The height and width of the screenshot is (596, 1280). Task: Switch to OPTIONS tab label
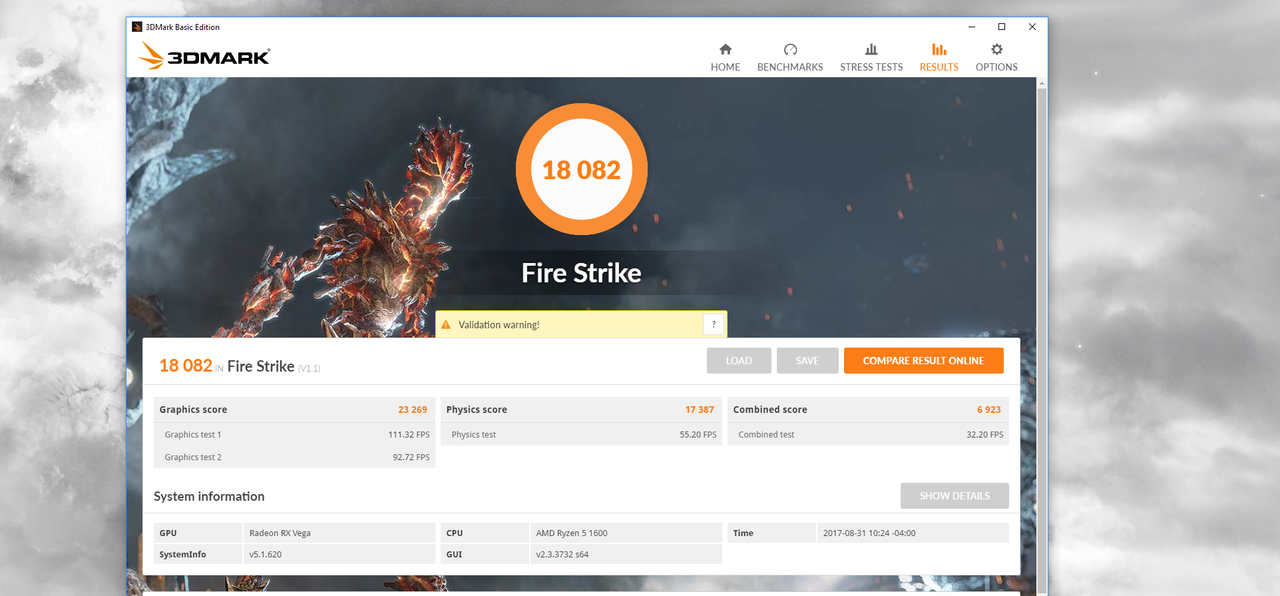(x=997, y=67)
